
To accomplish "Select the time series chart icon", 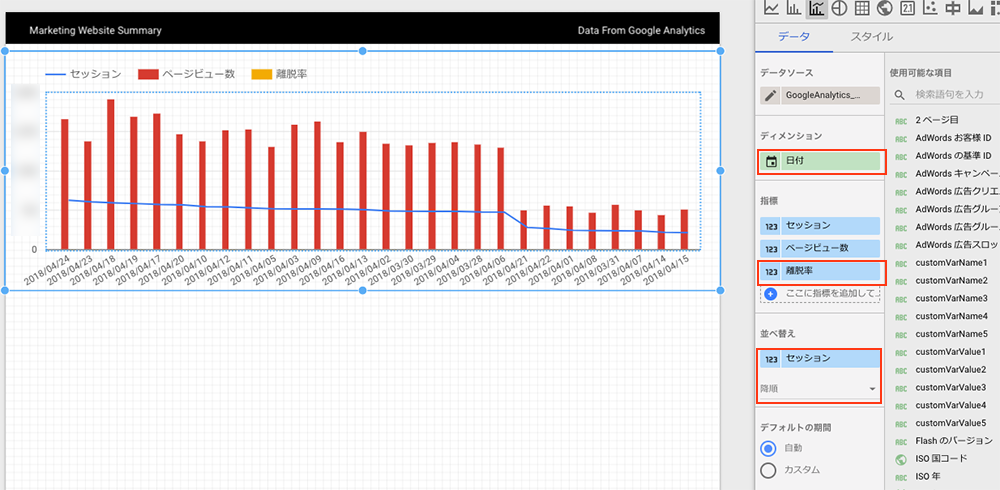I will [x=772, y=8].
